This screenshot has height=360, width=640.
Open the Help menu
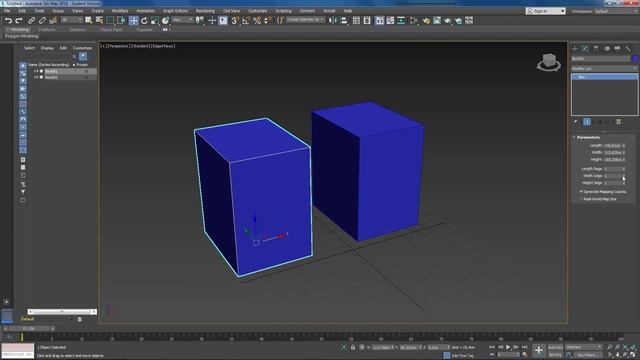(347, 11)
